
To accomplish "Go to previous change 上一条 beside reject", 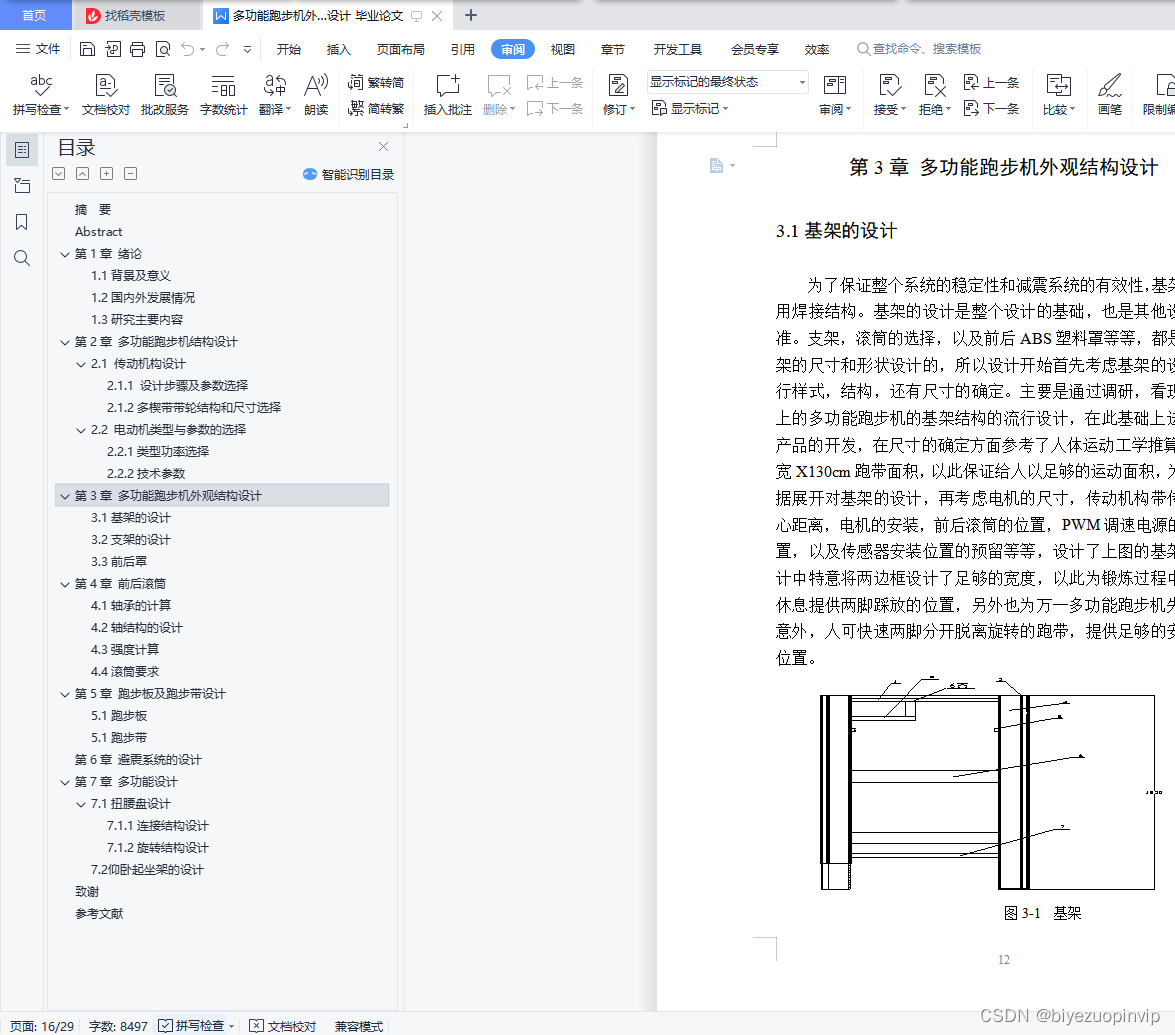I will tap(991, 82).
